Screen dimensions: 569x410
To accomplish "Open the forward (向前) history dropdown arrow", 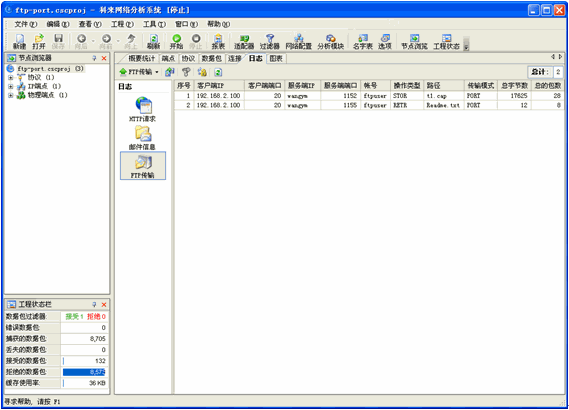I will [118, 42].
